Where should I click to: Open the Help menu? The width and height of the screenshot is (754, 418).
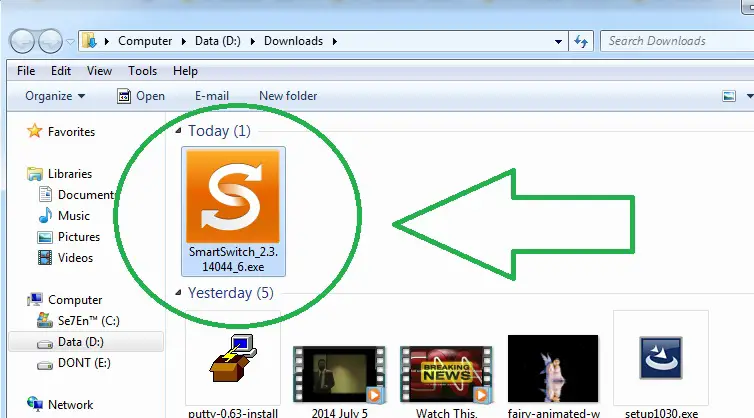[x=185, y=71]
